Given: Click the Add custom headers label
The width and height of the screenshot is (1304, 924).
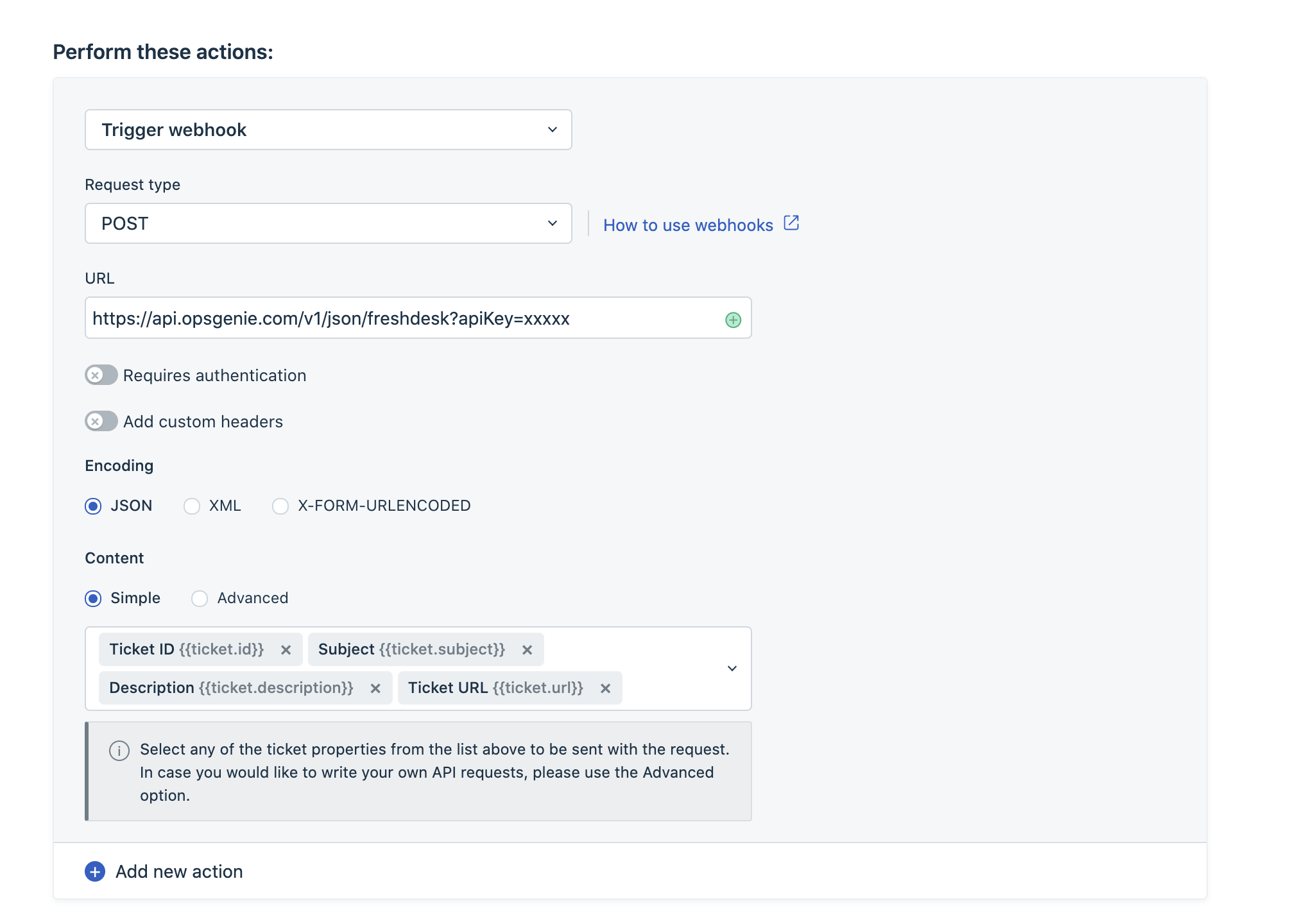Looking at the screenshot, I should tap(203, 422).
